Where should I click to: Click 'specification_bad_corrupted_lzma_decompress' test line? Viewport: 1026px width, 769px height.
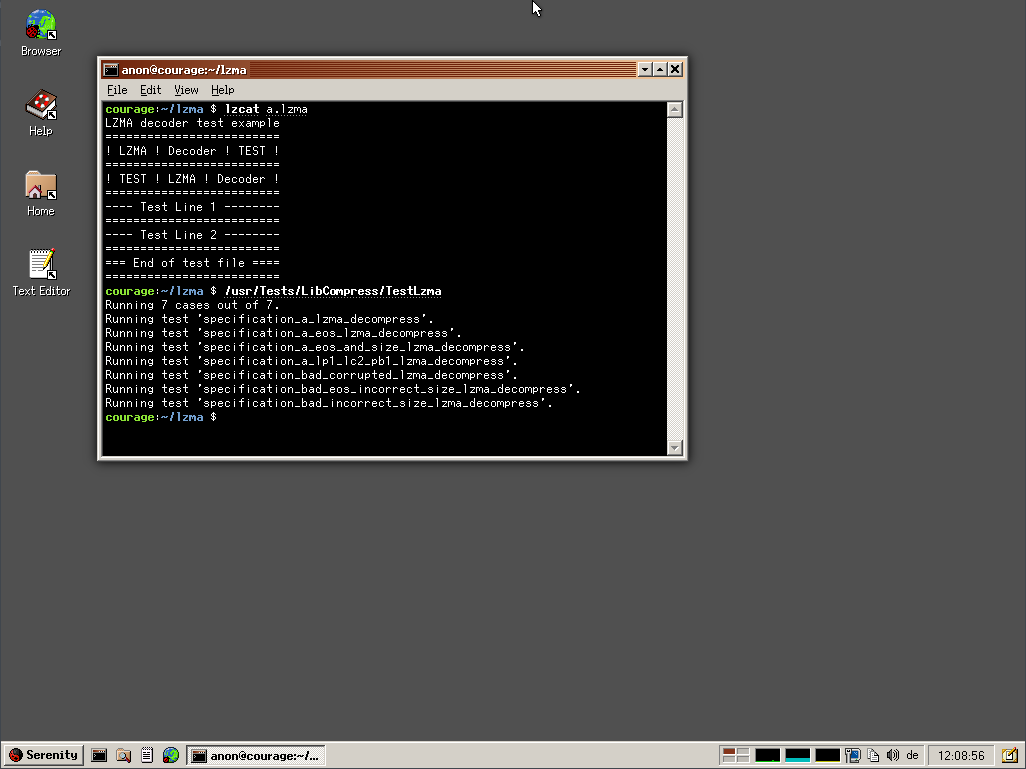pos(311,375)
